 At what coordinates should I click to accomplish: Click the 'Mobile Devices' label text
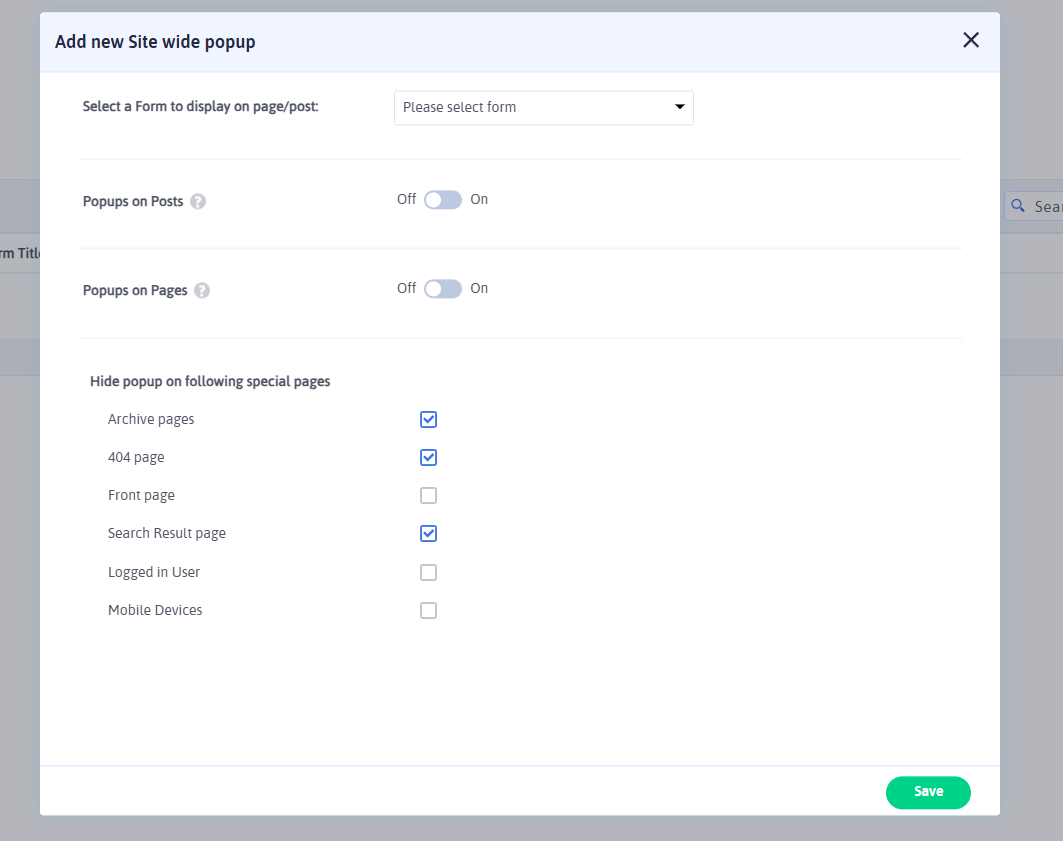(x=155, y=611)
